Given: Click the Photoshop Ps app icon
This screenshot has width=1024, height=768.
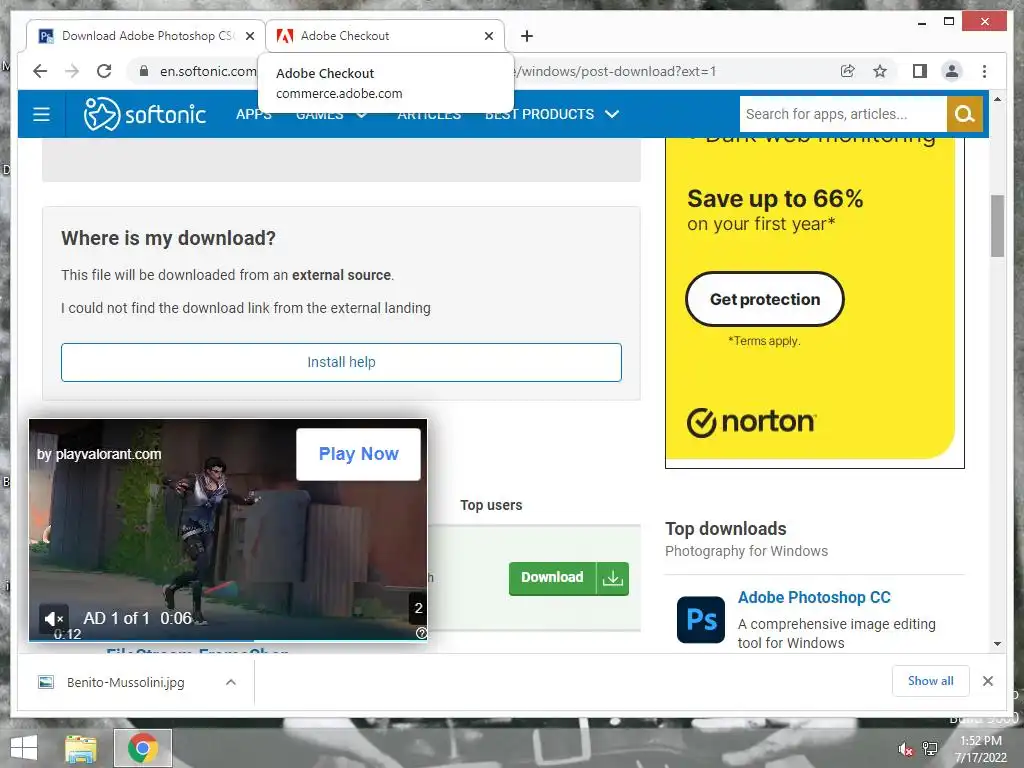Looking at the screenshot, I should pos(701,620).
